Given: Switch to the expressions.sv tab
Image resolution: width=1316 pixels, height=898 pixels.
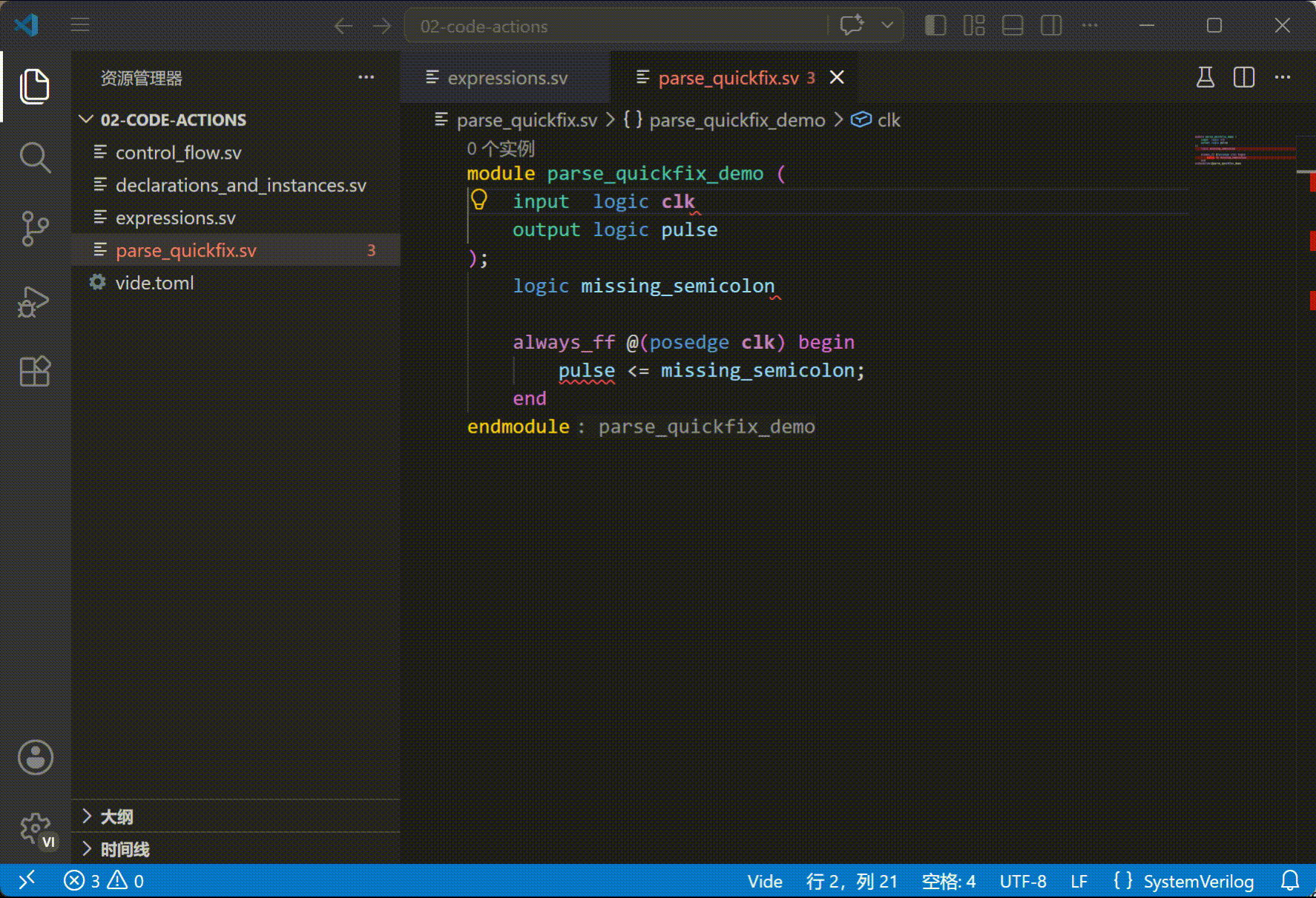Looking at the screenshot, I should coord(506,77).
